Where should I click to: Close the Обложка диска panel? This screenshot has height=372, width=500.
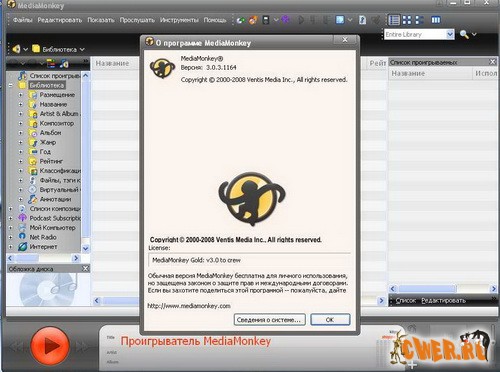click(x=86, y=268)
